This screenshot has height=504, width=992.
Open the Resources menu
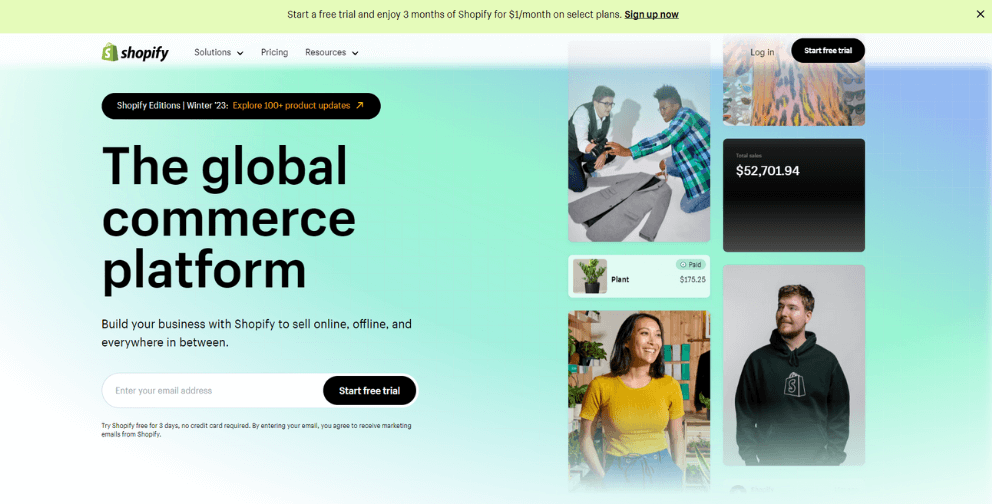332,52
